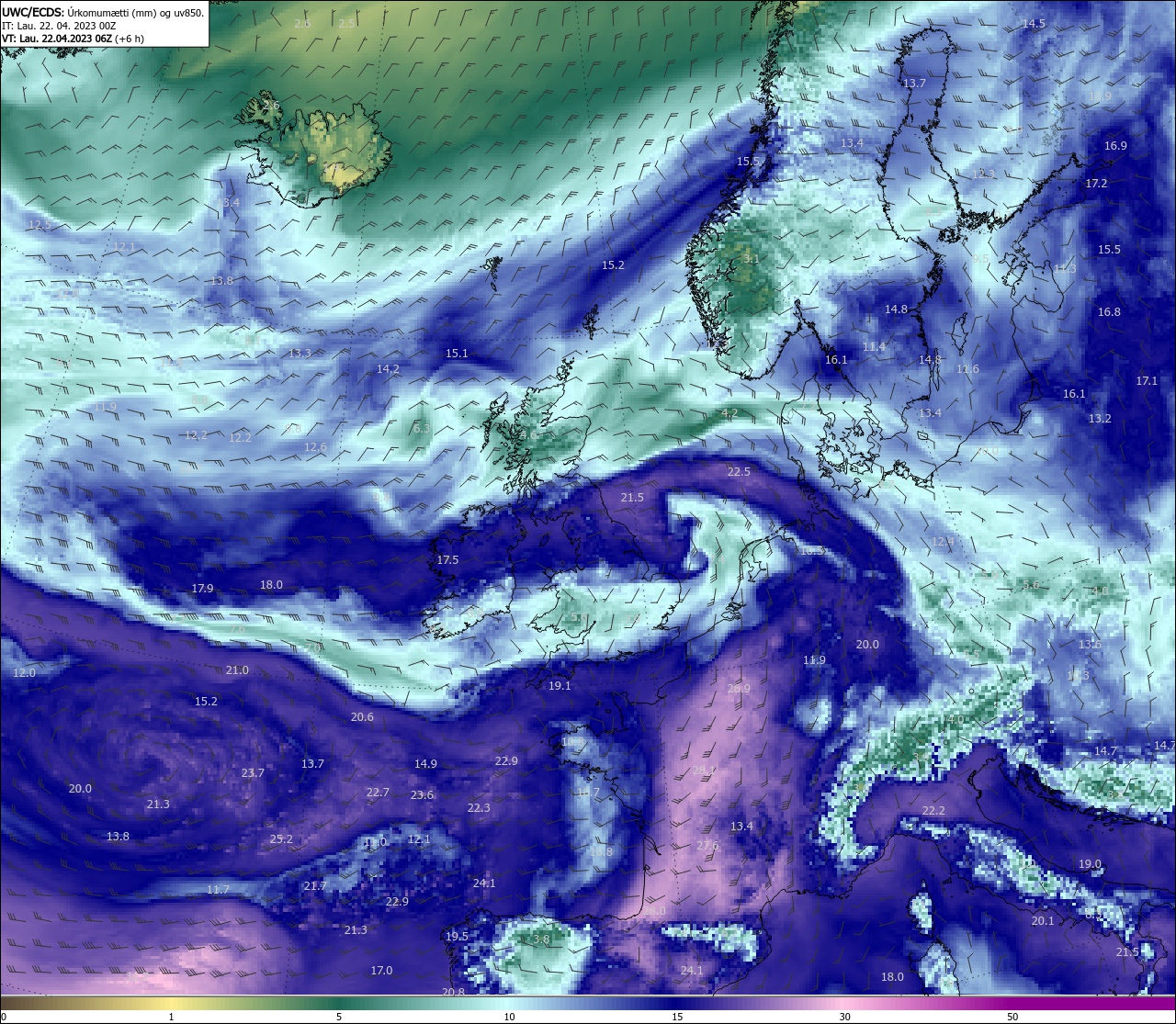Click the 23.6 value on the map
This screenshot has width=1176, height=1024.
click(x=422, y=795)
